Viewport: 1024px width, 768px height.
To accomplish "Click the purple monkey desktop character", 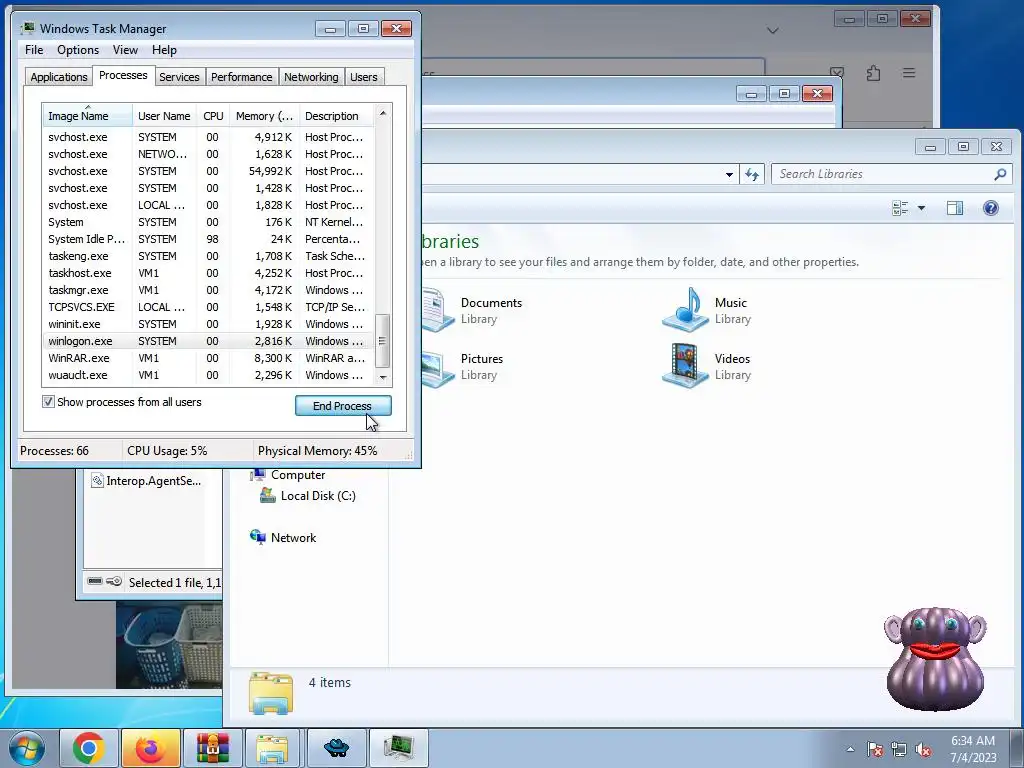I will pyautogui.click(x=935, y=658).
